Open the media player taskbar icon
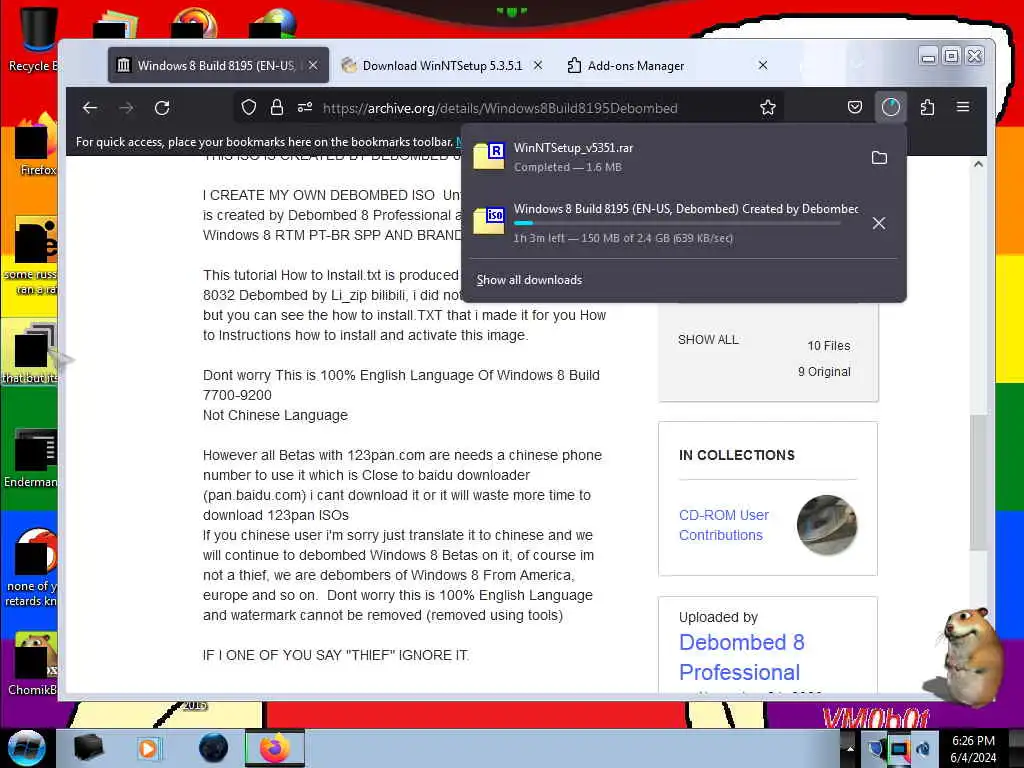The height and width of the screenshot is (768, 1024). 148,748
